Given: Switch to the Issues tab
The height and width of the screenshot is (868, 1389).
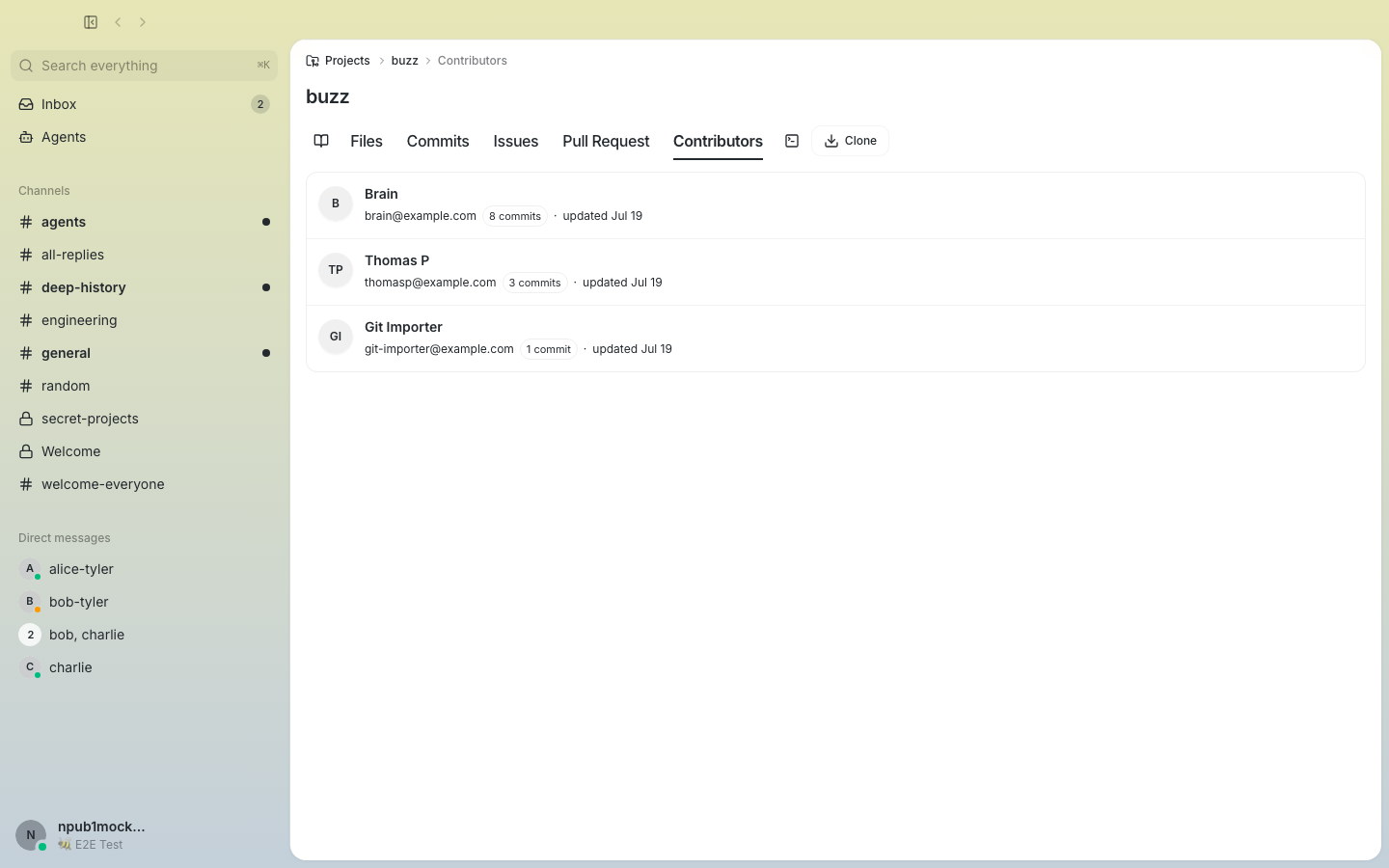Looking at the screenshot, I should click(516, 141).
